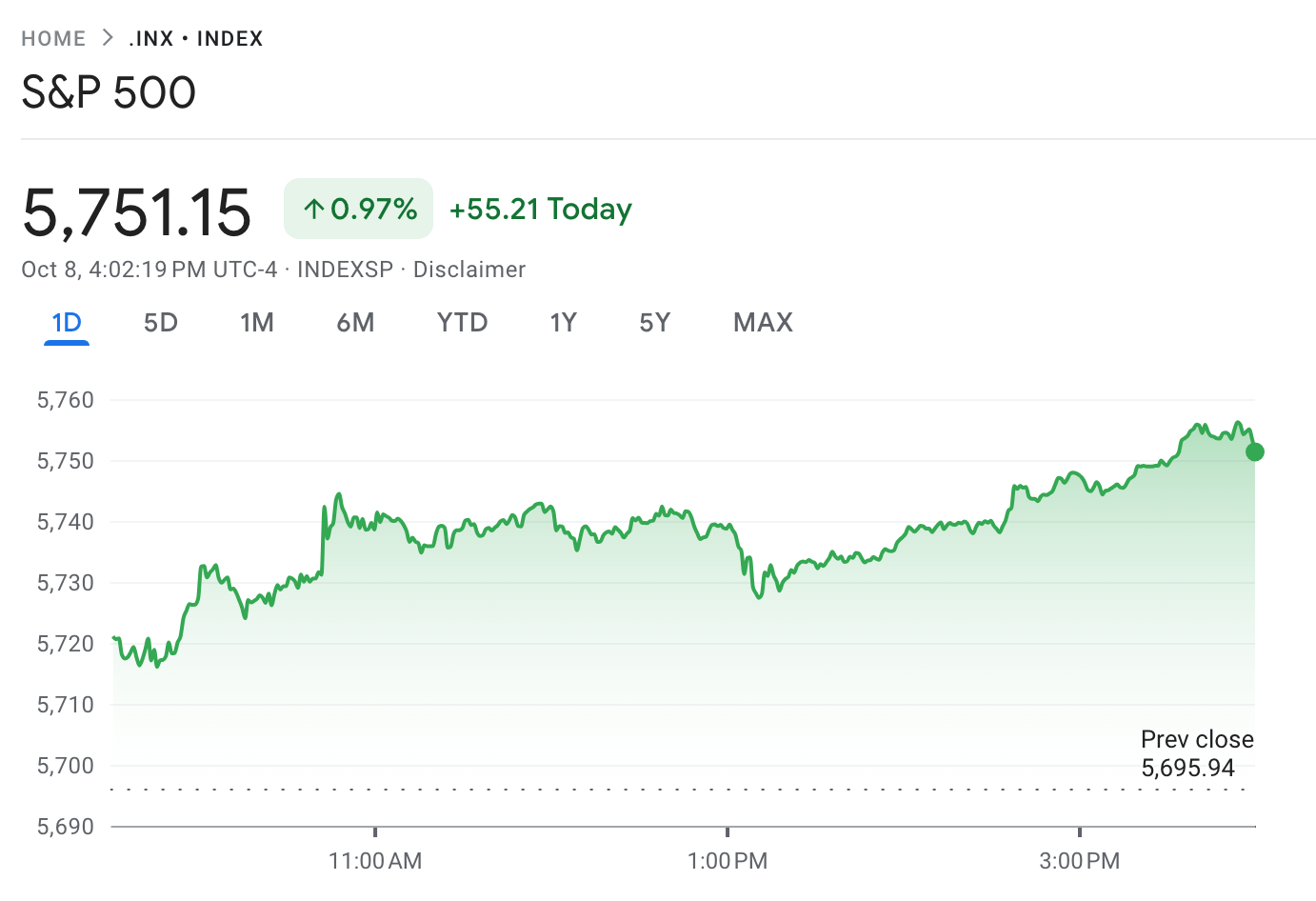Click the green current-price dot on chart
Image resolution: width=1316 pixels, height=901 pixels.
pos(1255,451)
